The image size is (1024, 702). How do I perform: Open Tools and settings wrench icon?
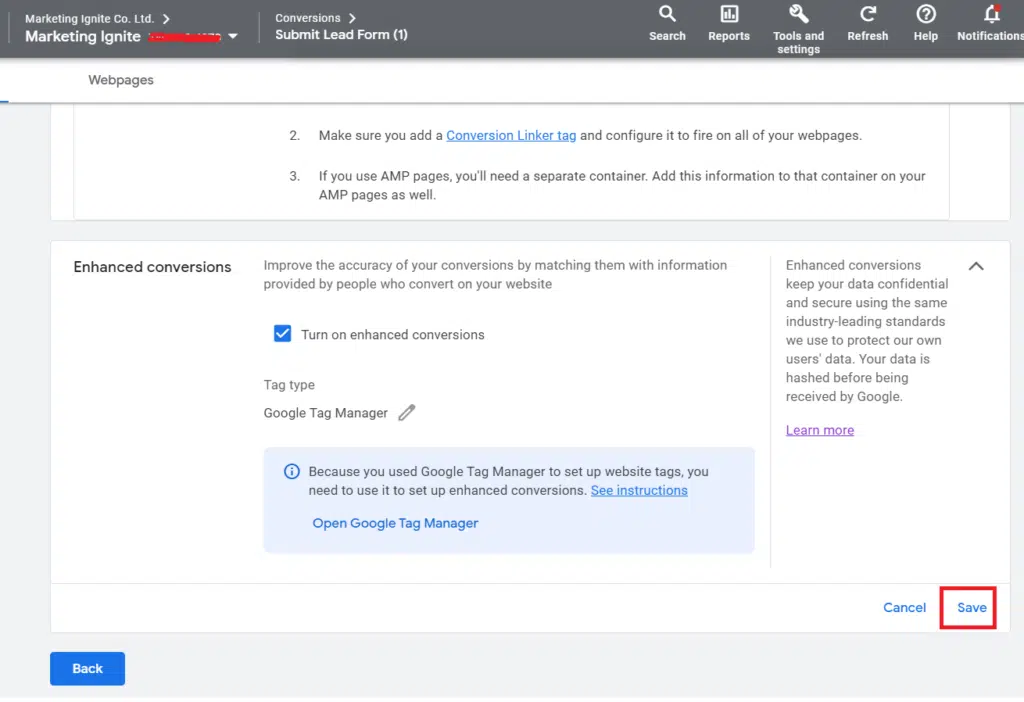[x=798, y=14]
